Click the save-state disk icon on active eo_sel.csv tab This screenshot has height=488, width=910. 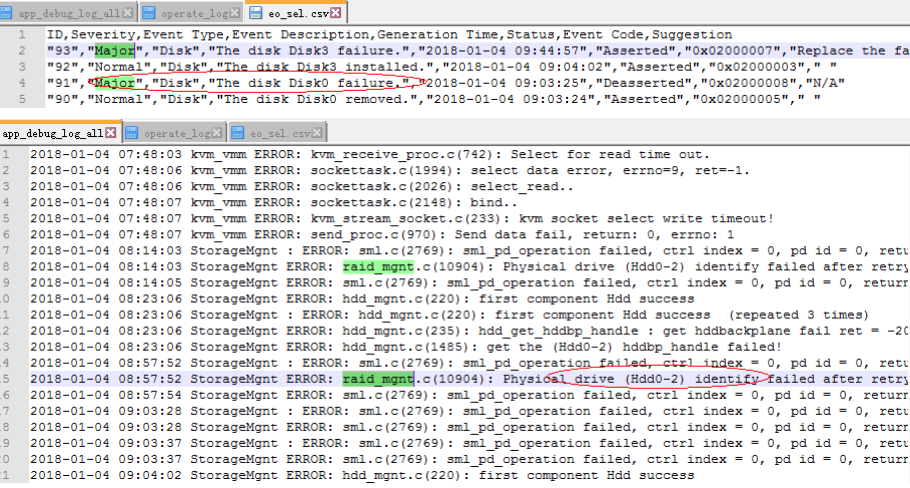[x=256, y=13]
